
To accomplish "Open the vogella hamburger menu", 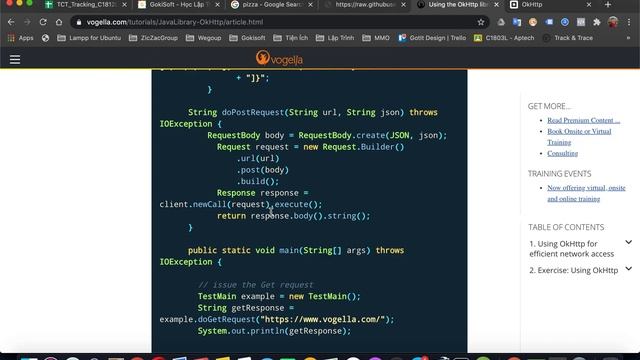I will point(15,60).
